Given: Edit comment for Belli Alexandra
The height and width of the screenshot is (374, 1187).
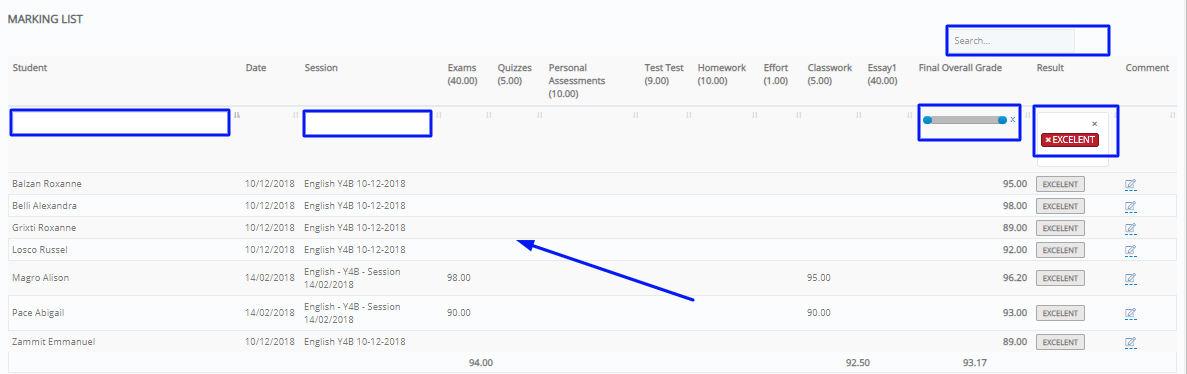Looking at the screenshot, I should tap(1130, 206).
